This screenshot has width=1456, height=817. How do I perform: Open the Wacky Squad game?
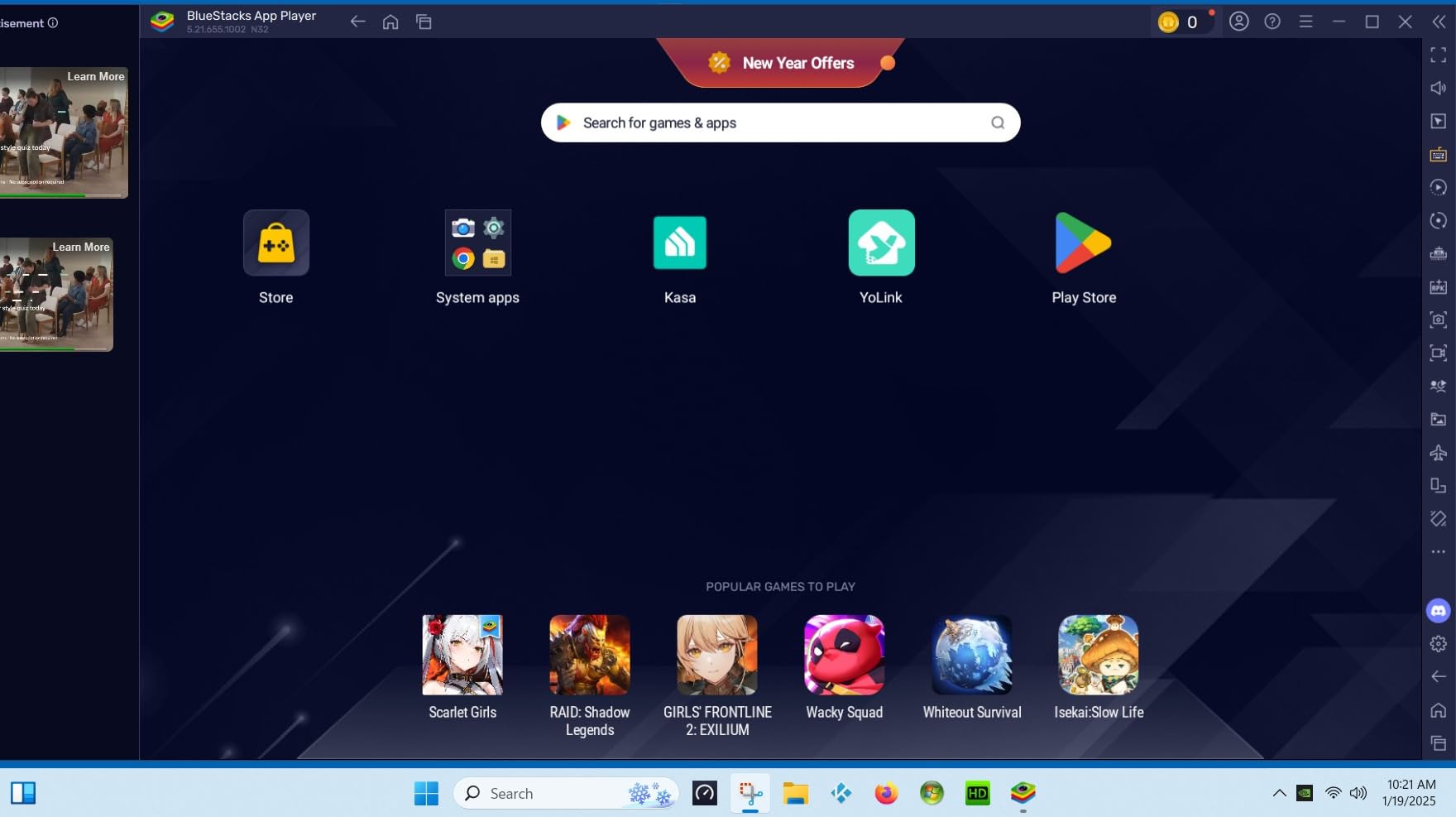[x=845, y=655]
